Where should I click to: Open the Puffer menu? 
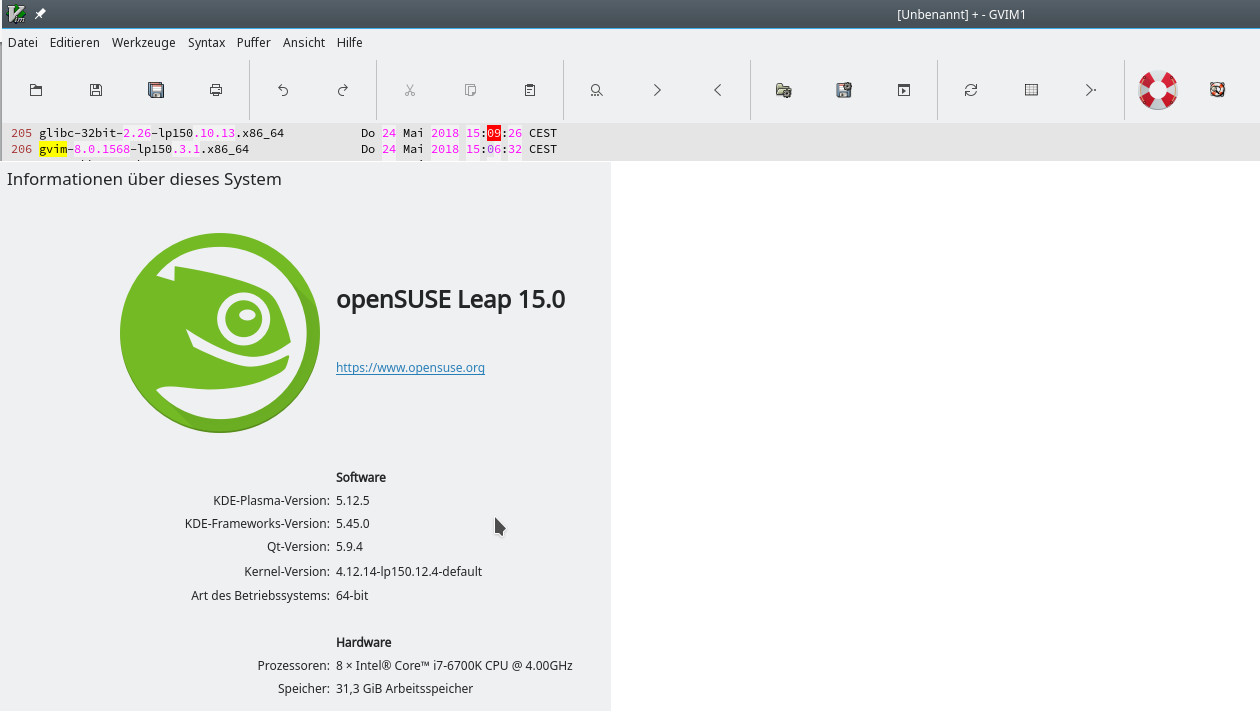coord(253,42)
